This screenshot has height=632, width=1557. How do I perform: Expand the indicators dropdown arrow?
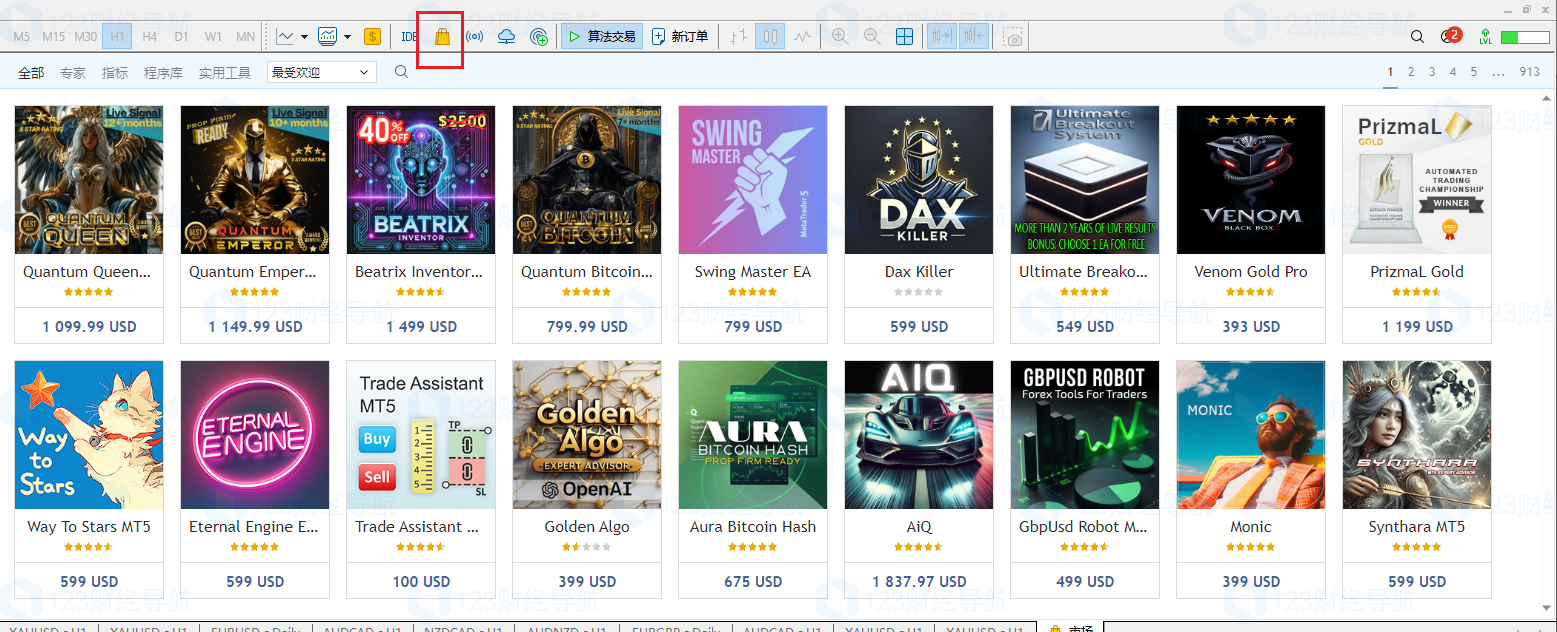[347, 37]
